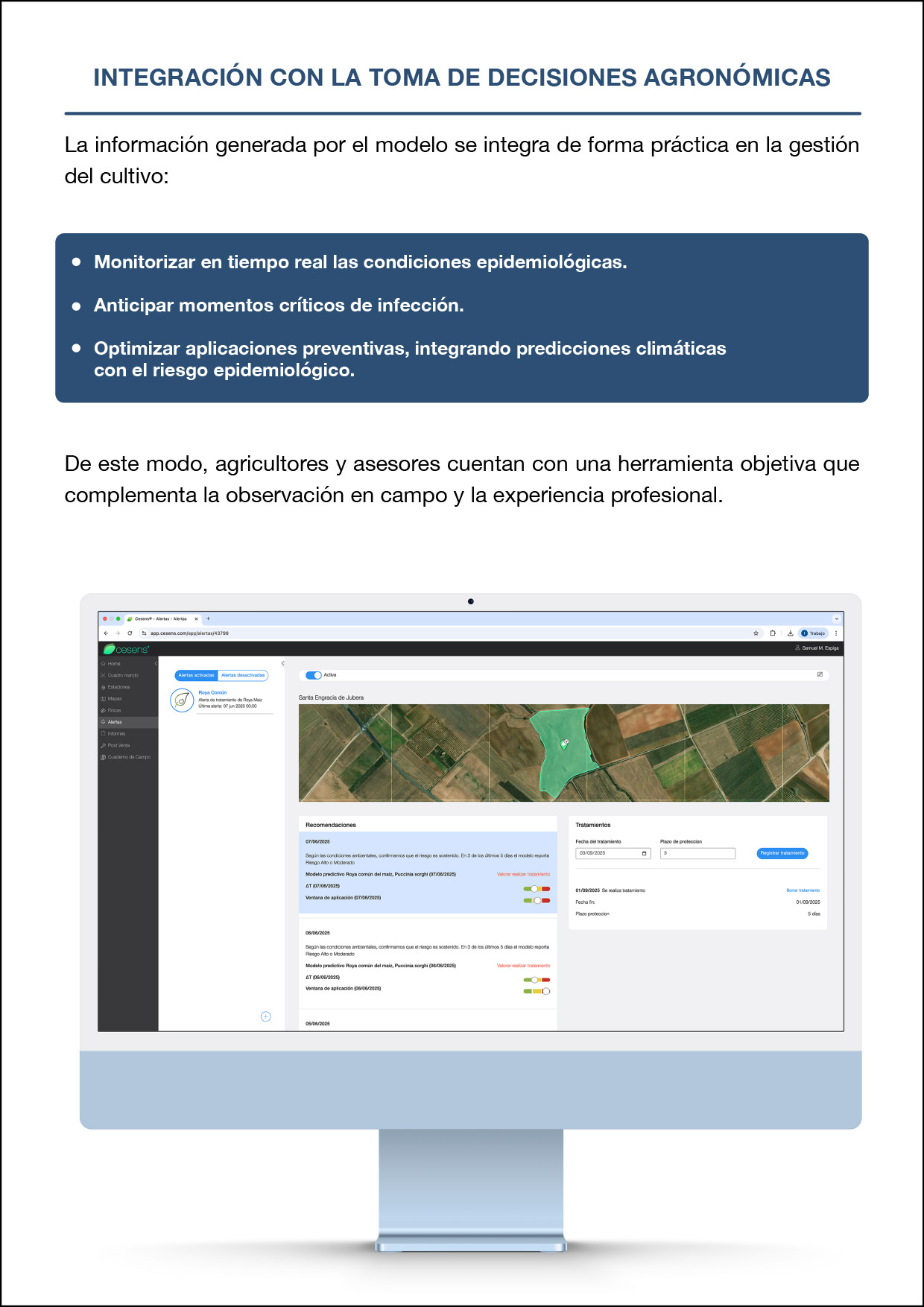The image size is (924, 1307).
Task: Click the Plazo de proteccion input field
Action: pyautogui.click(x=697, y=853)
